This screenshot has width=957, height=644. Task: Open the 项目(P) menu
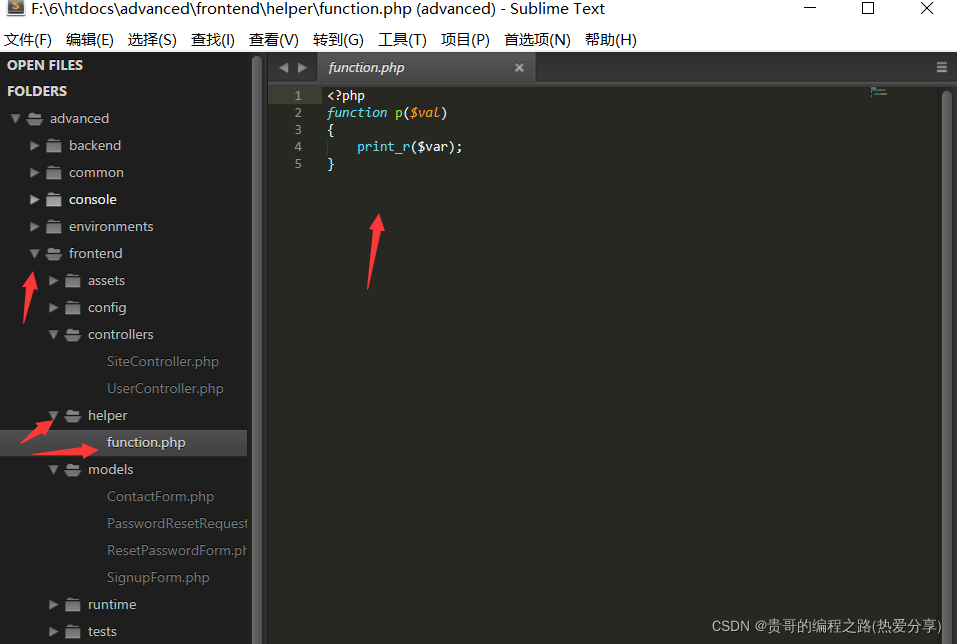465,40
